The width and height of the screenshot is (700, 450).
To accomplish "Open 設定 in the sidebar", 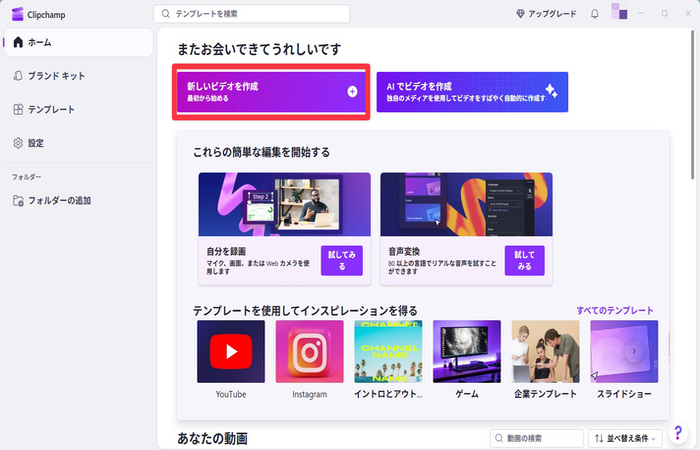I will coord(35,143).
